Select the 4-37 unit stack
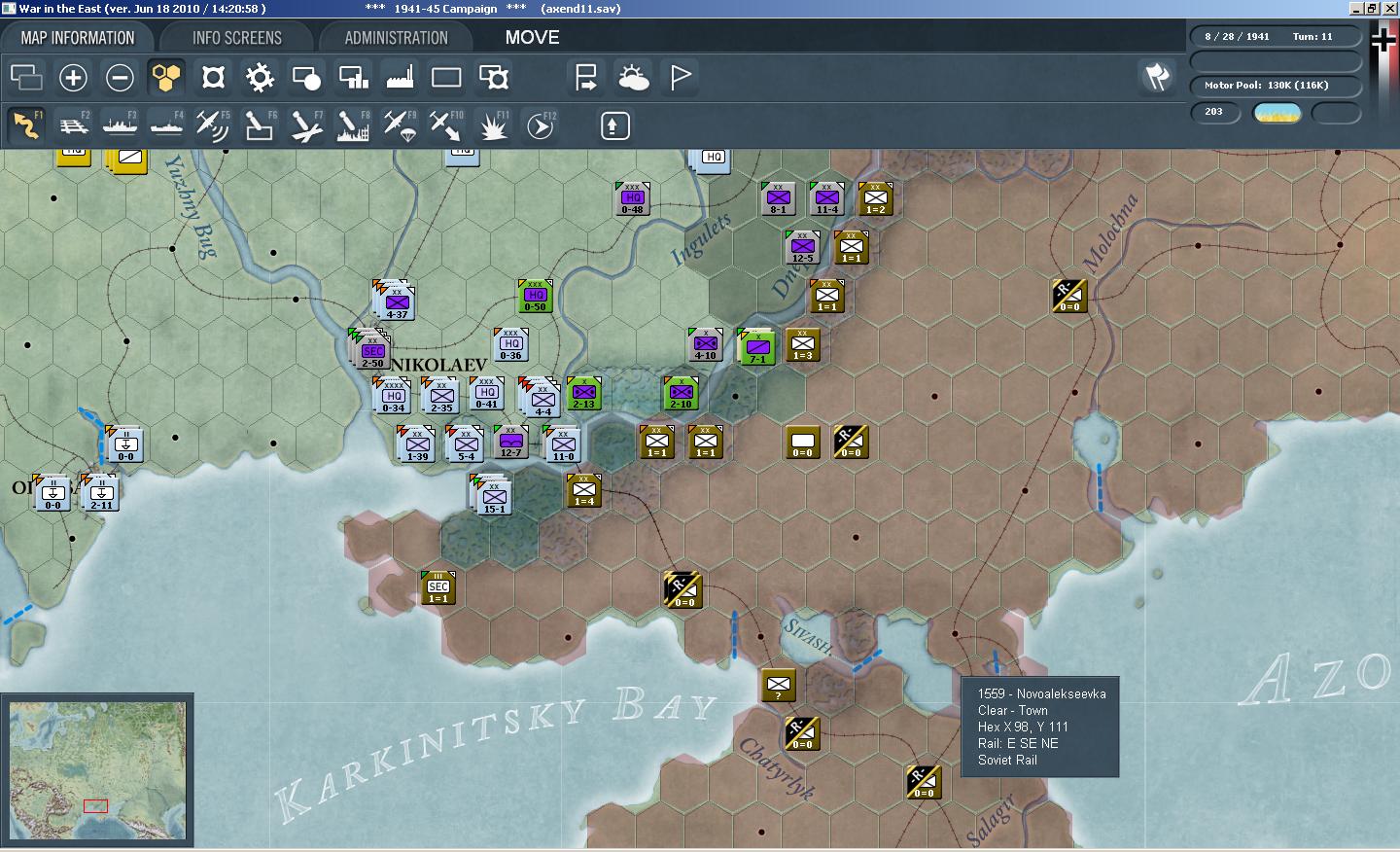This screenshot has height=852, width=1400. (x=395, y=301)
